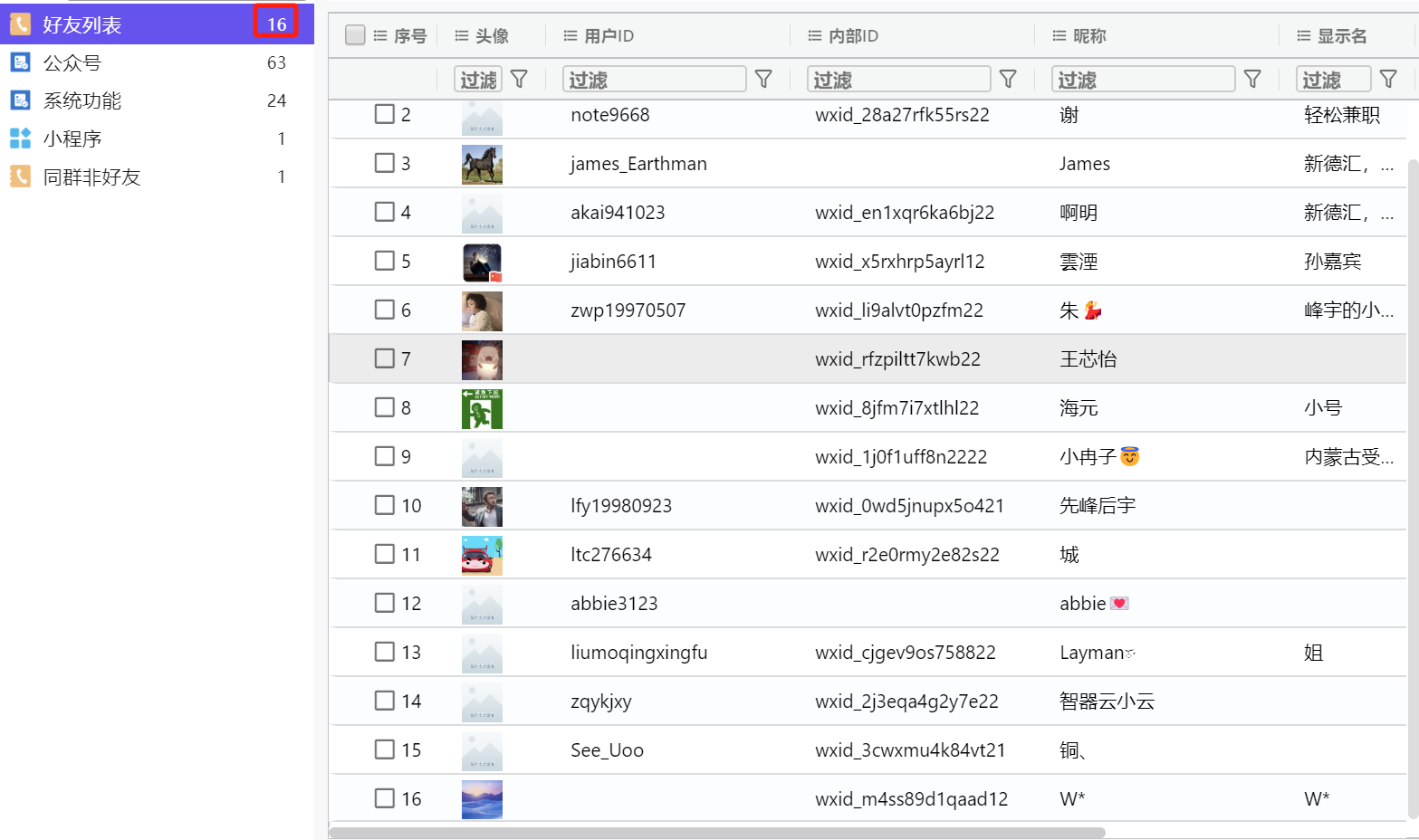Check the row 8 checkbox for 海元
1419x840 pixels.
click(385, 407)
